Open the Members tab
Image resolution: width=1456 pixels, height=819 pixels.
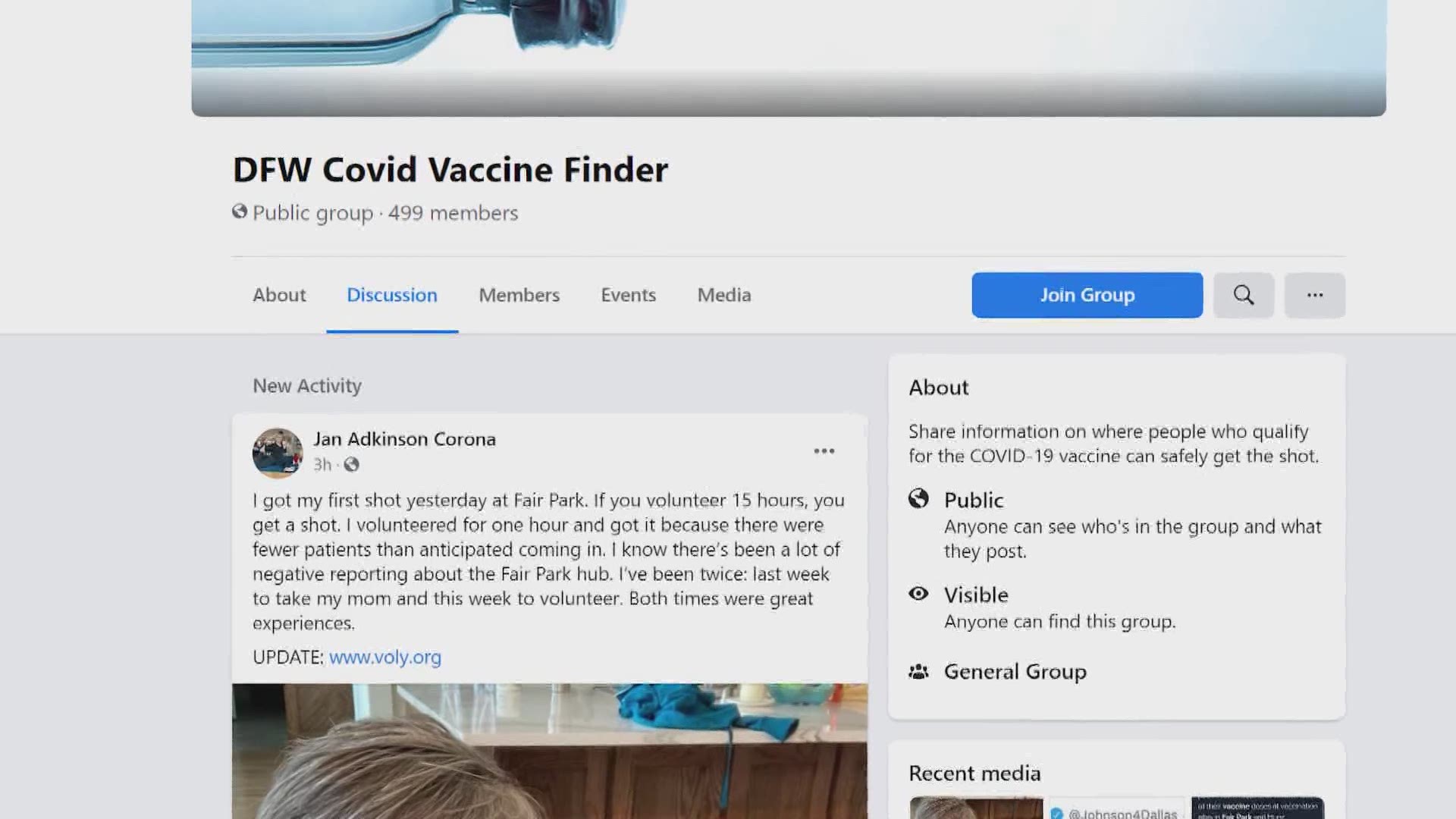coord(519,295)
